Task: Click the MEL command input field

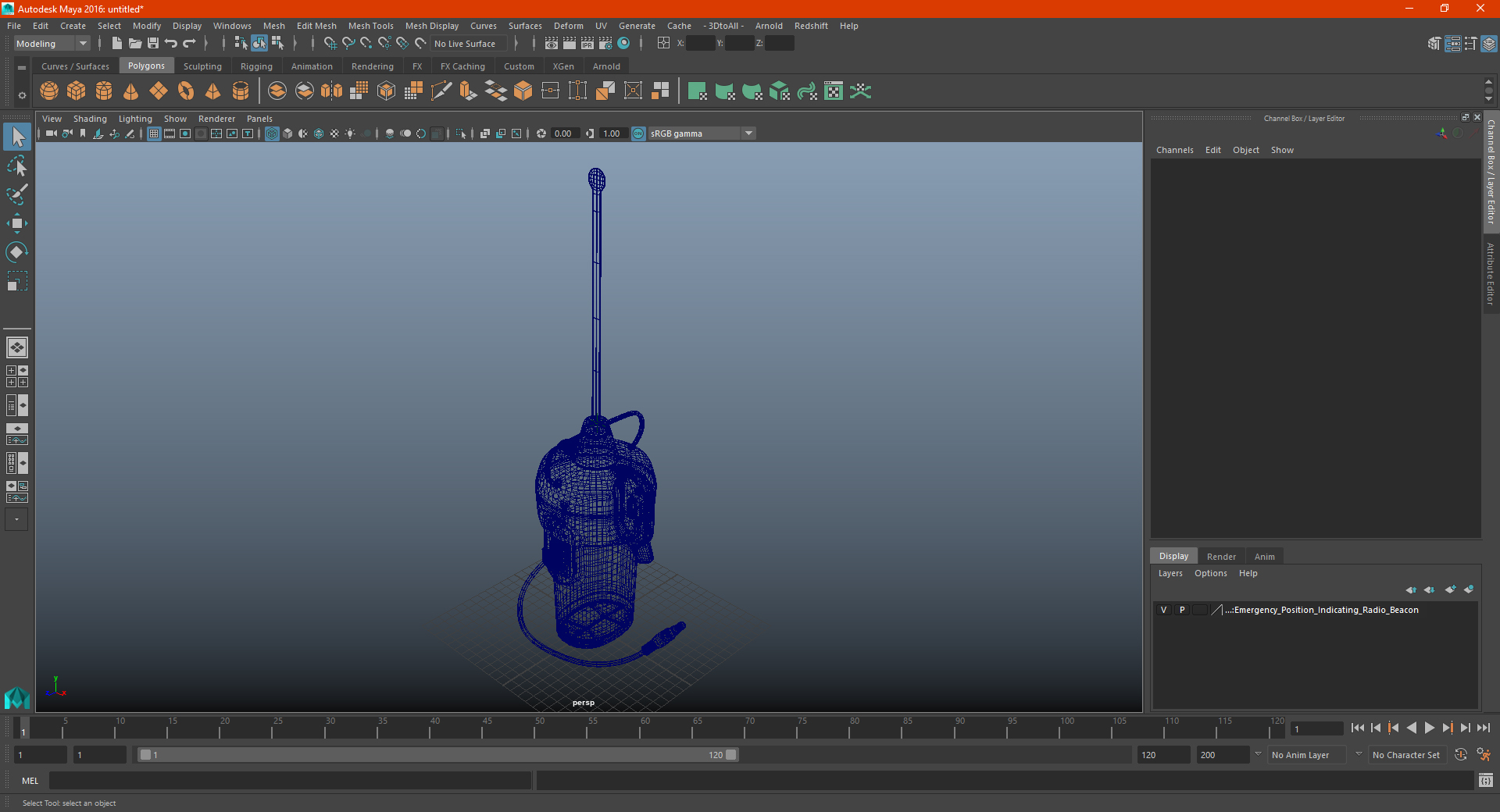Action: point(291,781)
